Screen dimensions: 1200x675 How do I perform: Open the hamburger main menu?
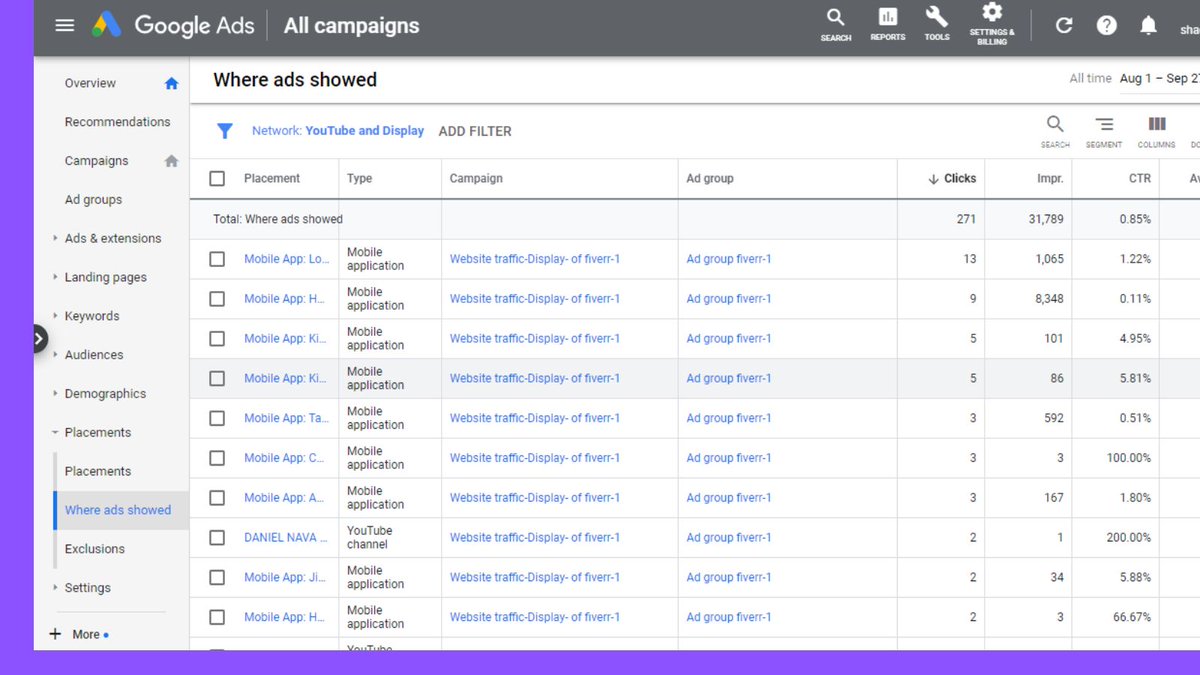click(x=65, y=26)
